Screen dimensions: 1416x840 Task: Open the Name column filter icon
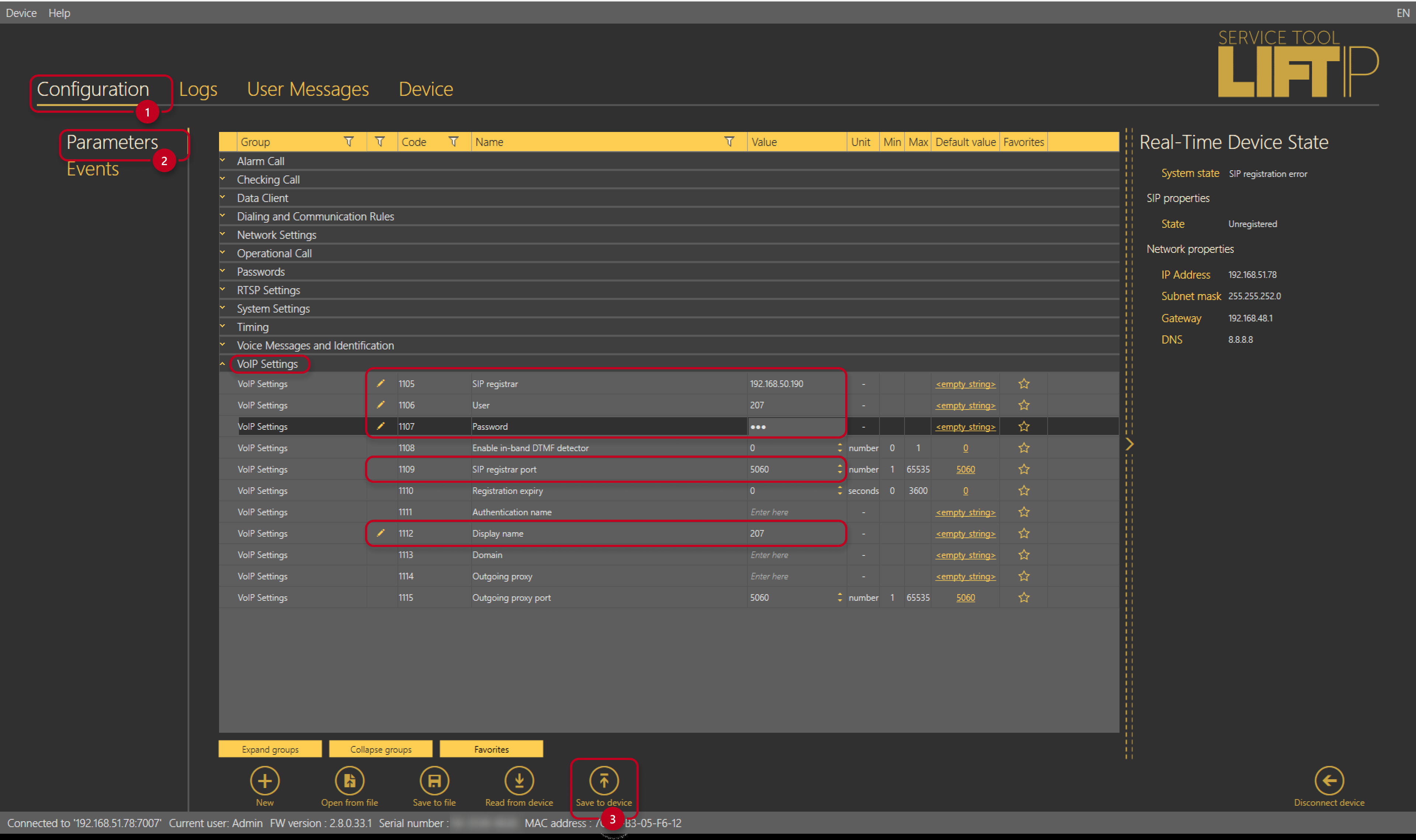point(729,142)
